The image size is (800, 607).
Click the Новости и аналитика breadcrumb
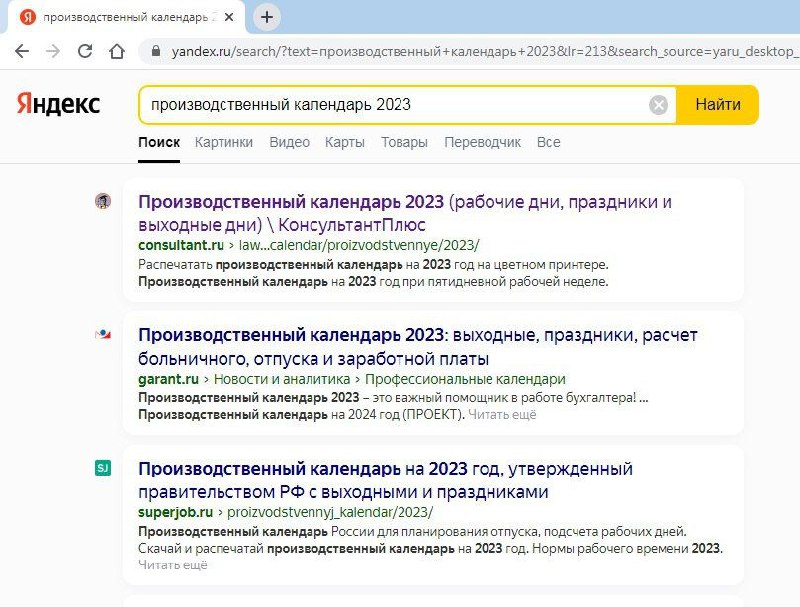(282, 380)
